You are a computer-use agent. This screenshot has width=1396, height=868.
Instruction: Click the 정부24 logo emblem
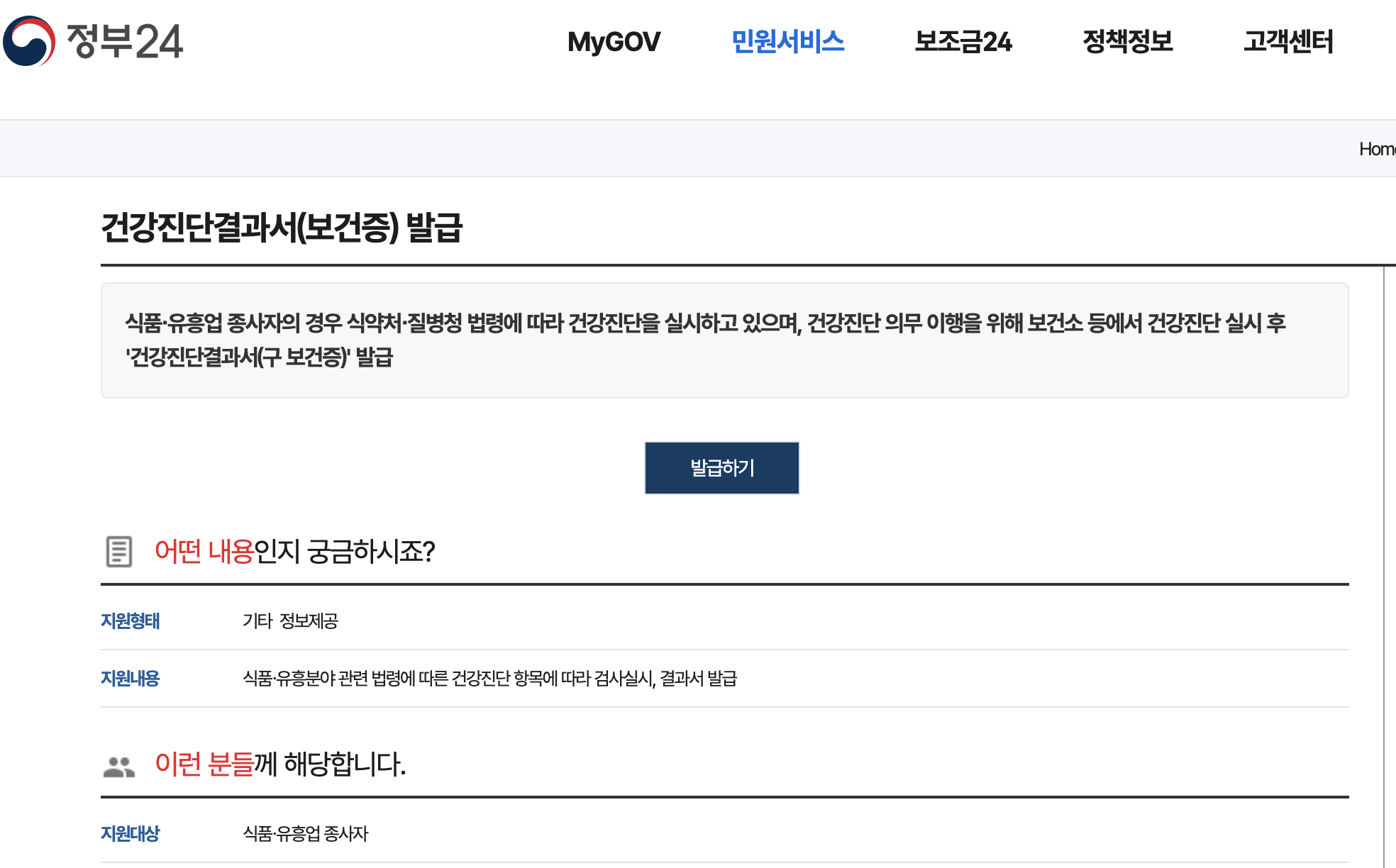(29, 41)
